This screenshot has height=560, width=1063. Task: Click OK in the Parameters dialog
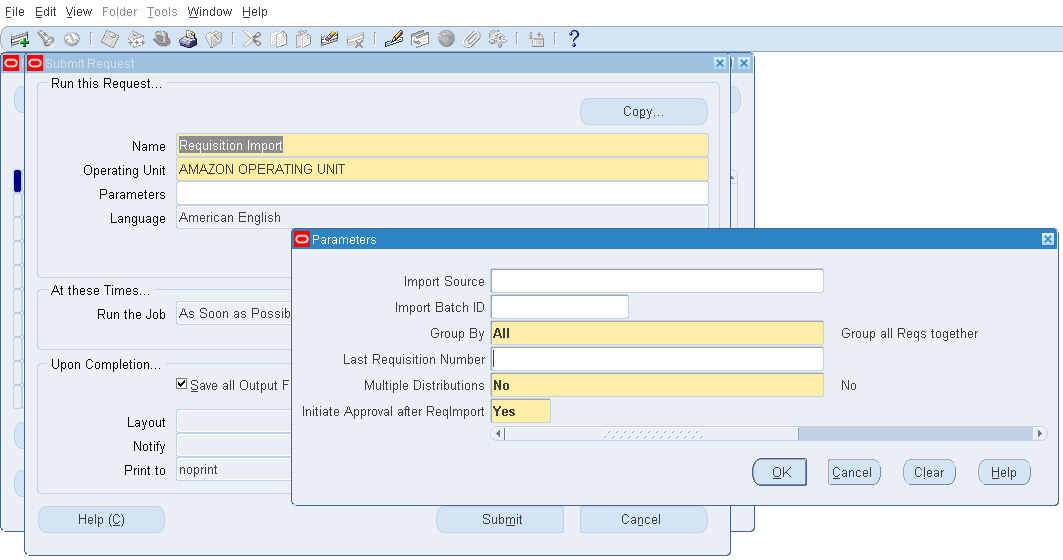click(780, 472)
